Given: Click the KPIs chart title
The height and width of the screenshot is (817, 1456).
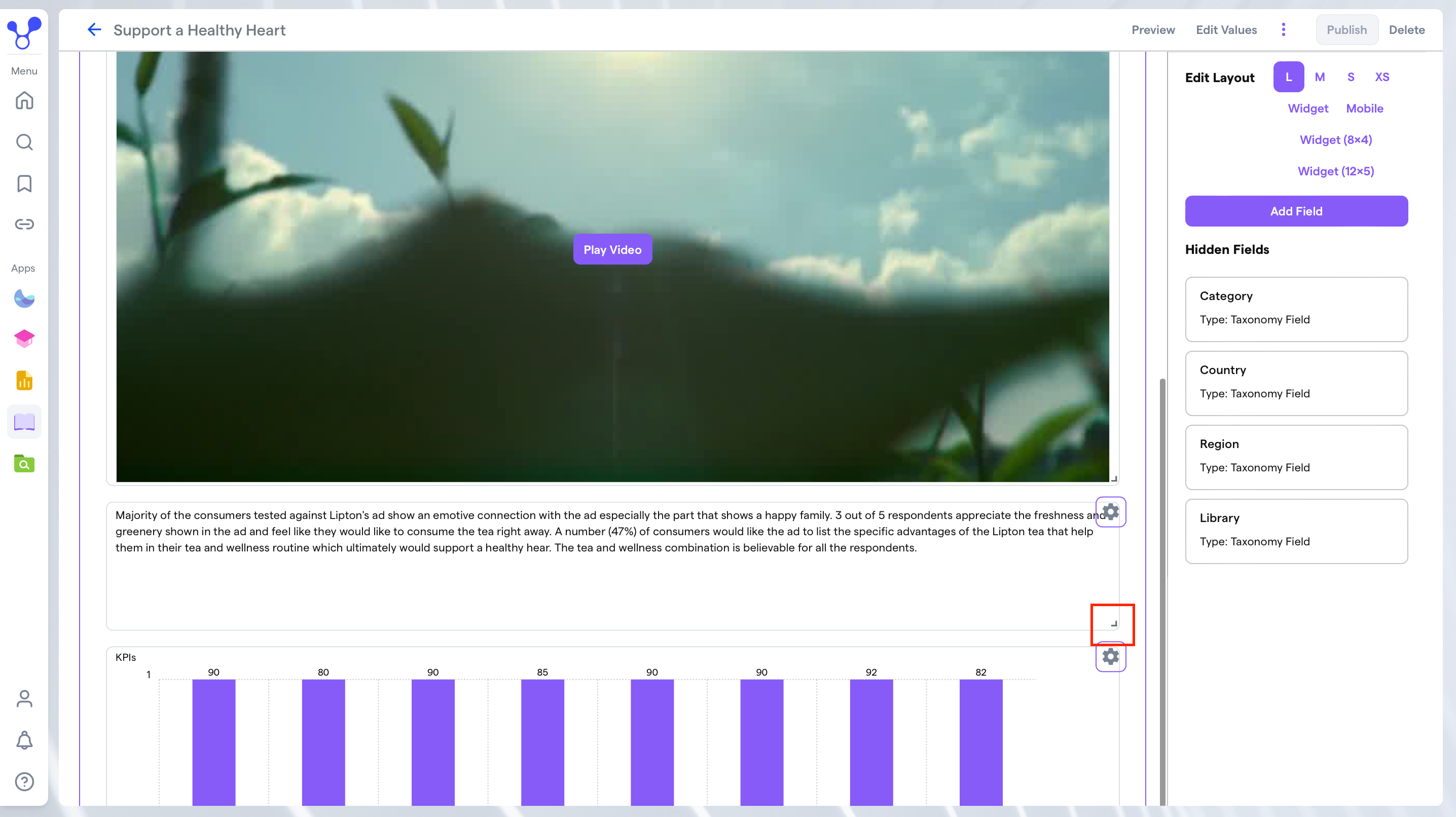Looking at the screenshot, I should pyautogui.click(x=126, y=657).
